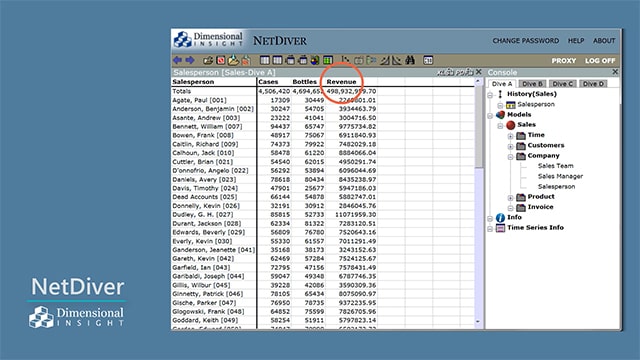Close the Console panel
This screenshot has width=640, height=360.
coord(615,72)
